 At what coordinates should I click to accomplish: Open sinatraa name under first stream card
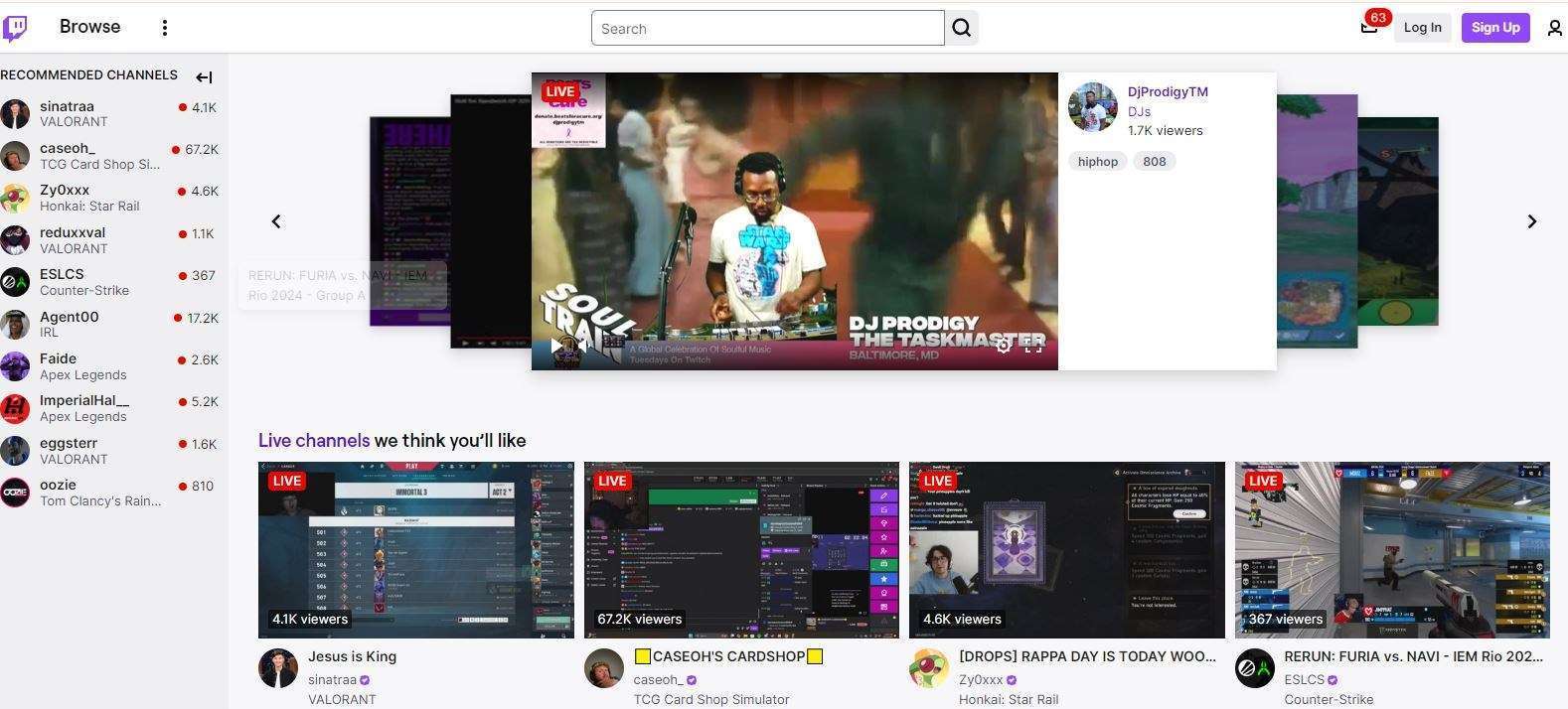coord(332,680)
